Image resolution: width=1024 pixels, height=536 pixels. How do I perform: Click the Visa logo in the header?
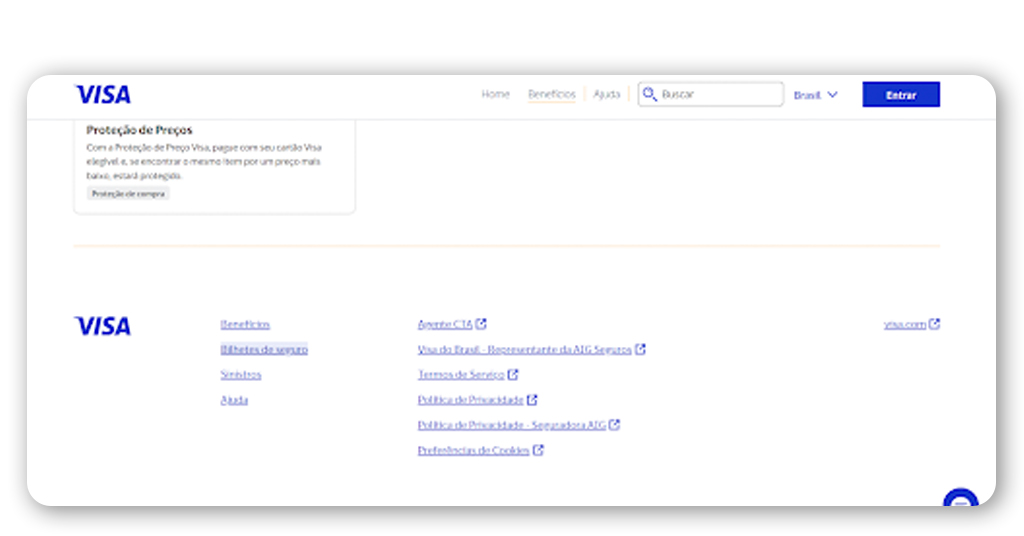click(103, 95)
